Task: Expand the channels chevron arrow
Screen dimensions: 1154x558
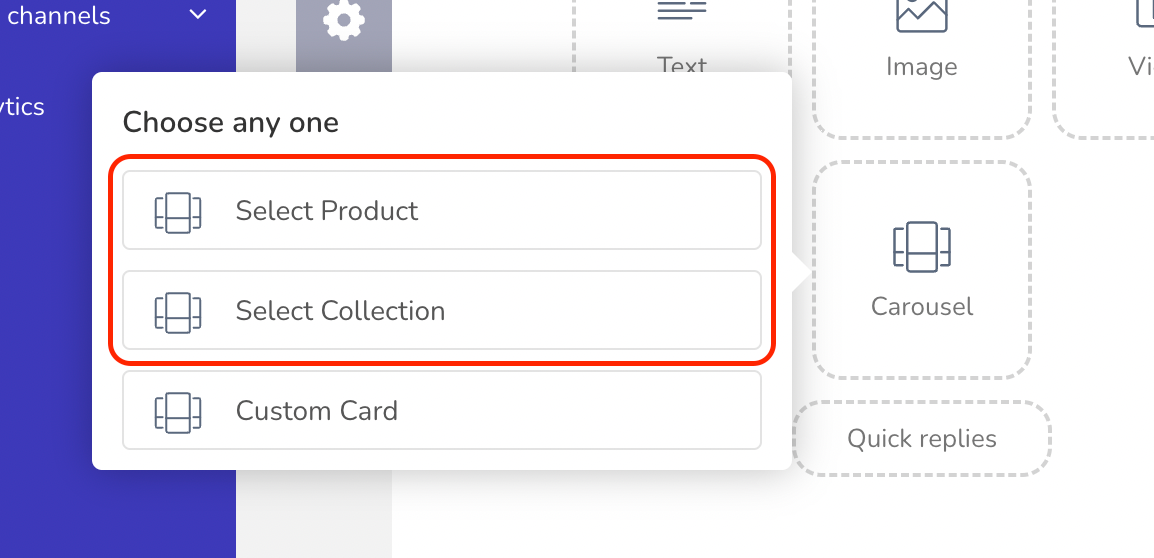Action: [198, 15]
